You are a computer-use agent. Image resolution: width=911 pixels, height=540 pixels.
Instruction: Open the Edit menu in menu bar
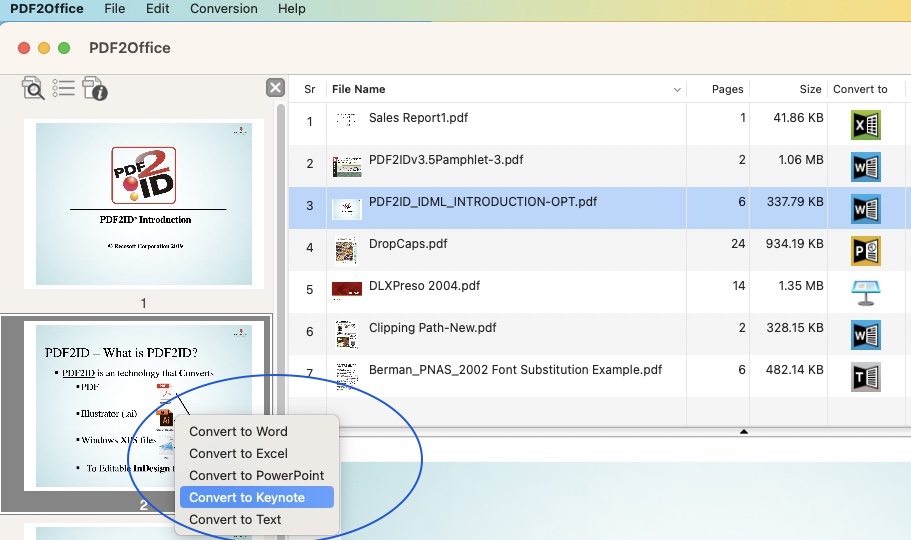point(157,9)
